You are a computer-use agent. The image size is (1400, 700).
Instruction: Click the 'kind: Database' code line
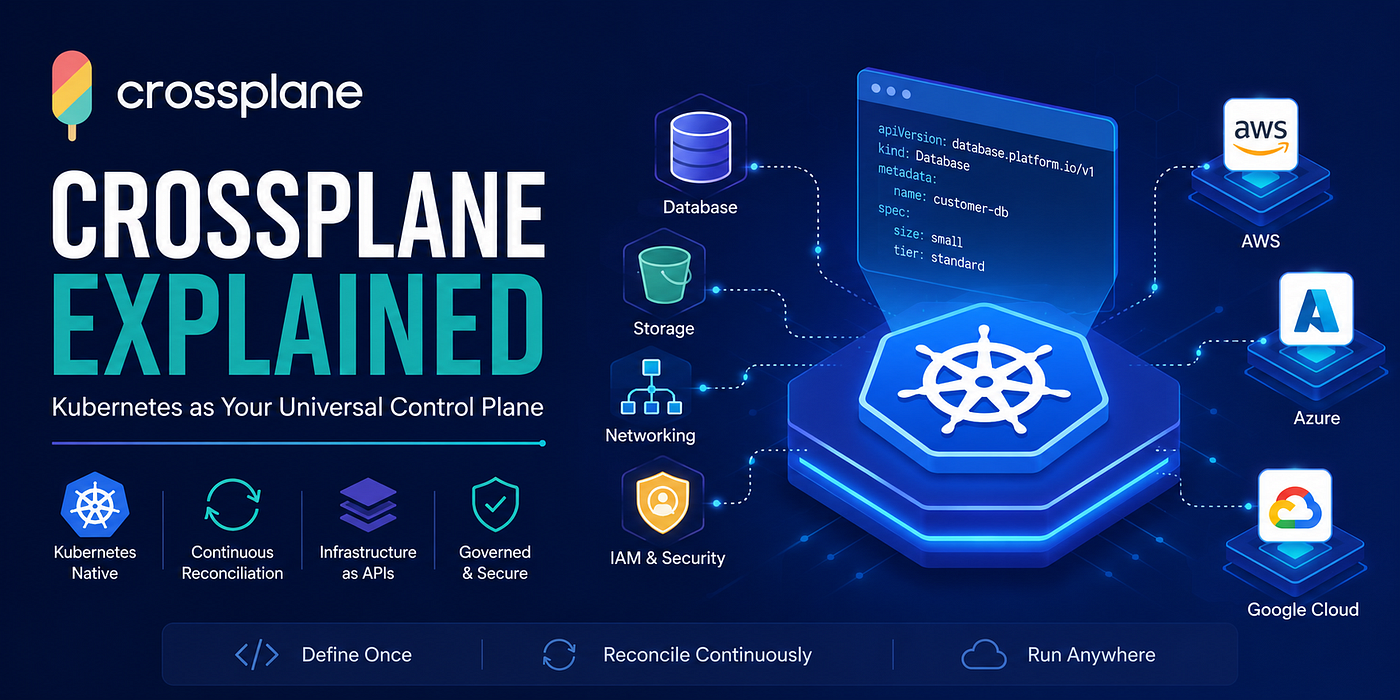[x=923, y=159]
